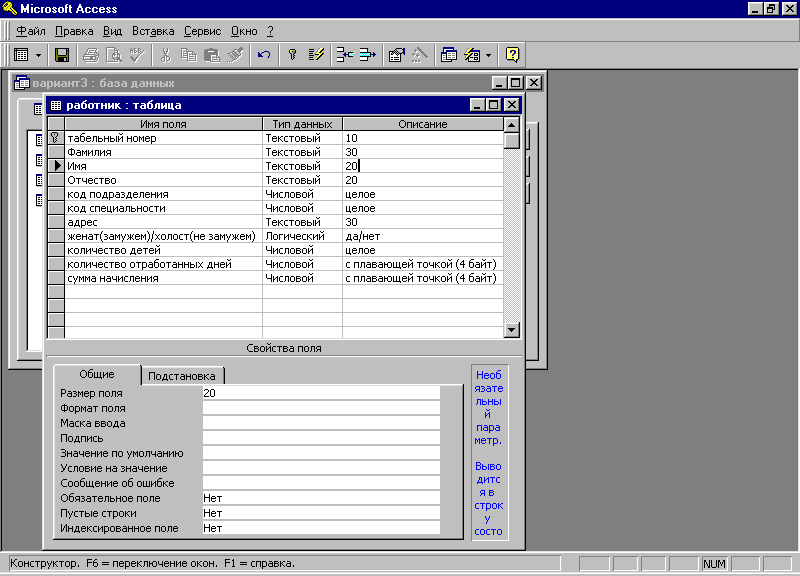Screen dimensions: 800x576
Task: Click the Cut scissors icon
Action: point(165,55)
